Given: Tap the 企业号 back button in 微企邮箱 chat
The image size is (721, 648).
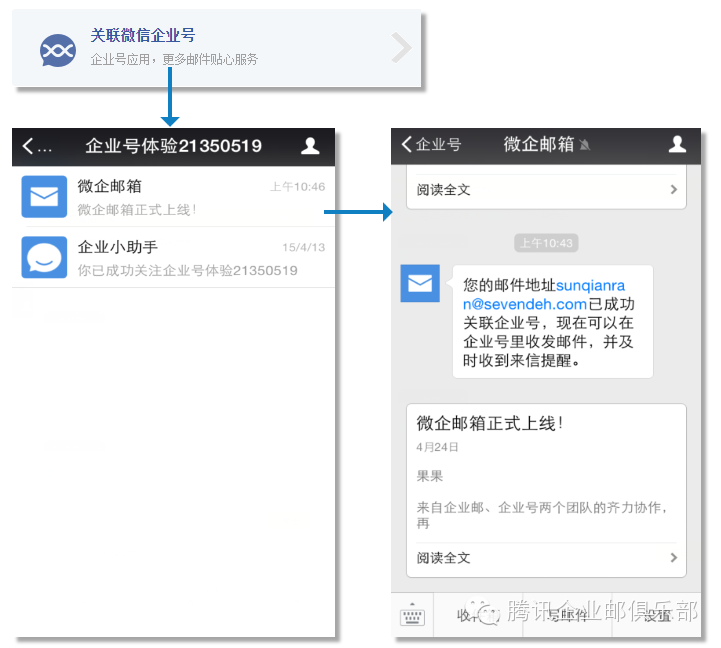Looking at the screenshot, I should coord(431,144).
